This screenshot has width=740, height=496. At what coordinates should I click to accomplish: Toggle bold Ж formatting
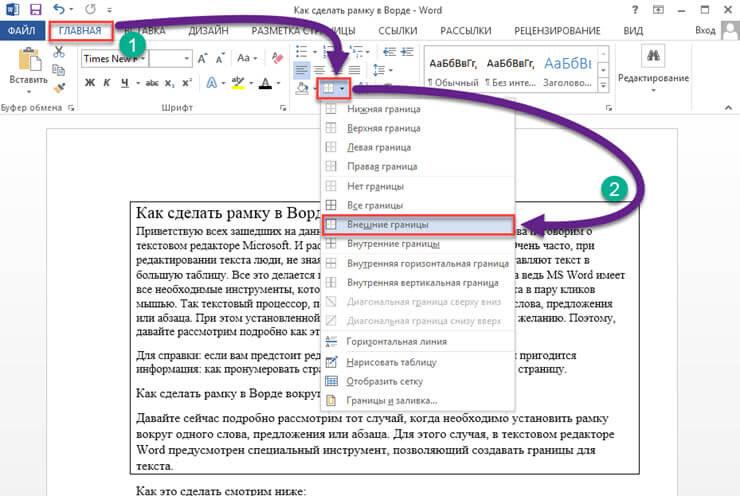pos(90,83)
